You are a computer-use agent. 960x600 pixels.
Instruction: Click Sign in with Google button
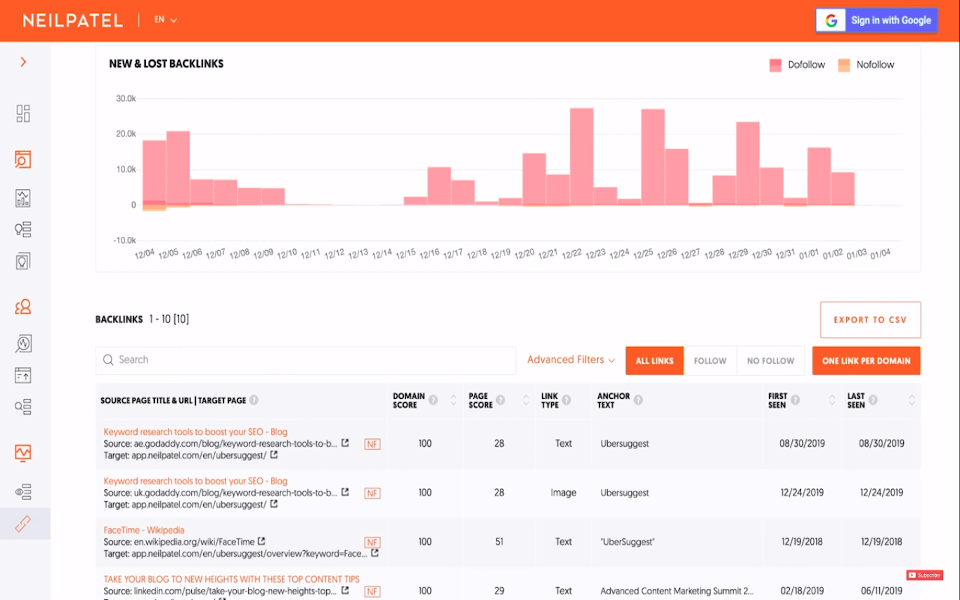(x=876, y=20)
